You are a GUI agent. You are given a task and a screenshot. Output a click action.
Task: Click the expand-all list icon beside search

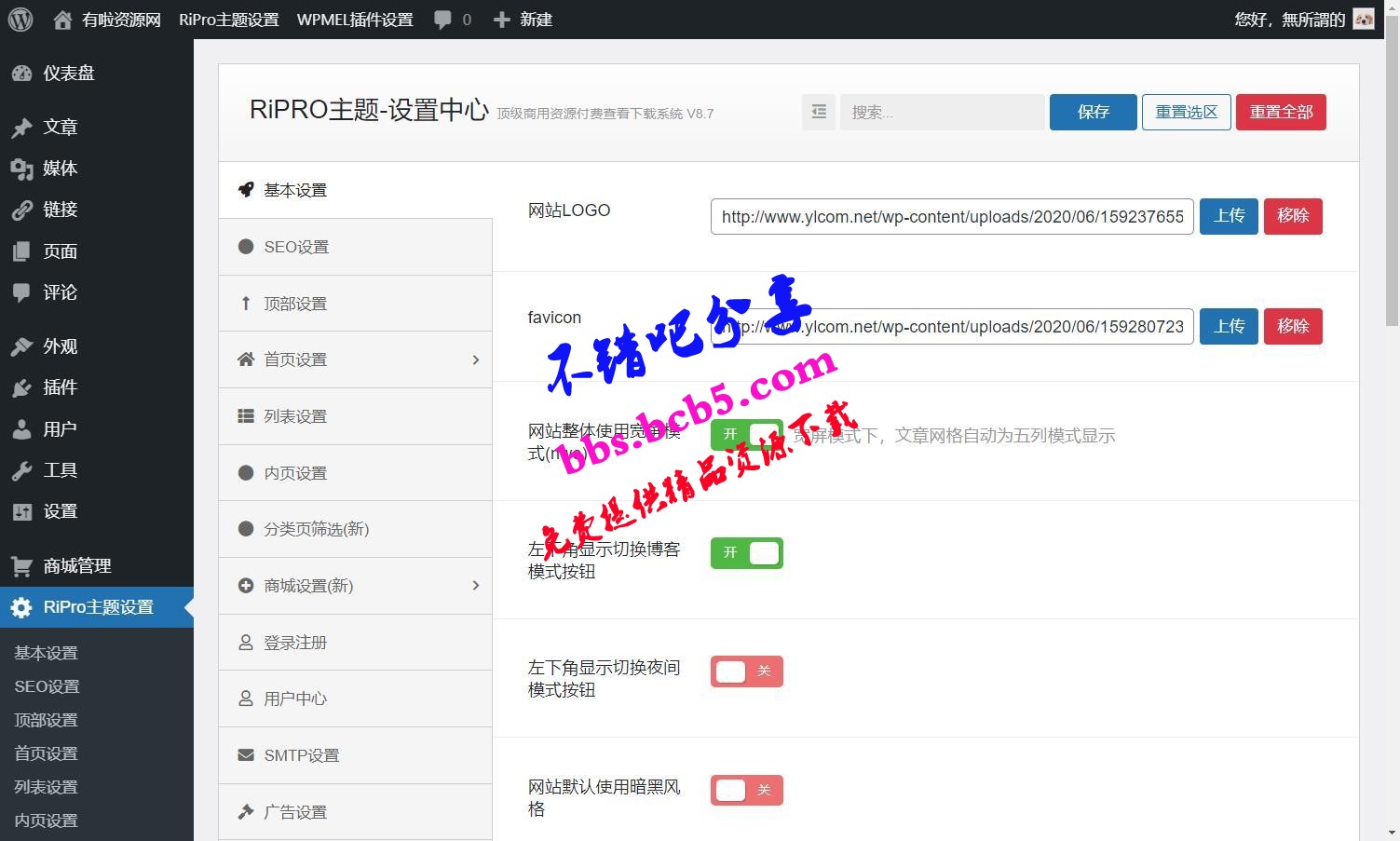pos(819,112)
